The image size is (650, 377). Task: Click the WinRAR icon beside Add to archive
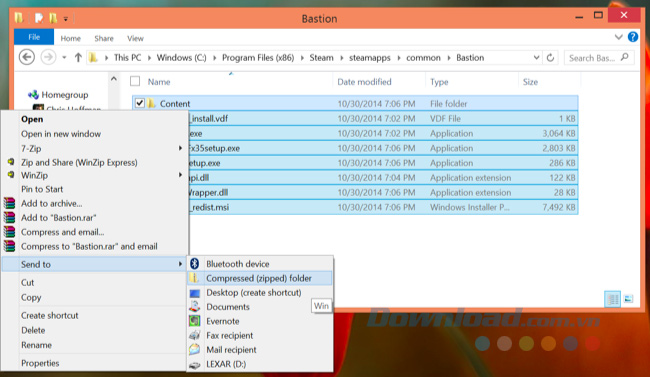(10, 203)
